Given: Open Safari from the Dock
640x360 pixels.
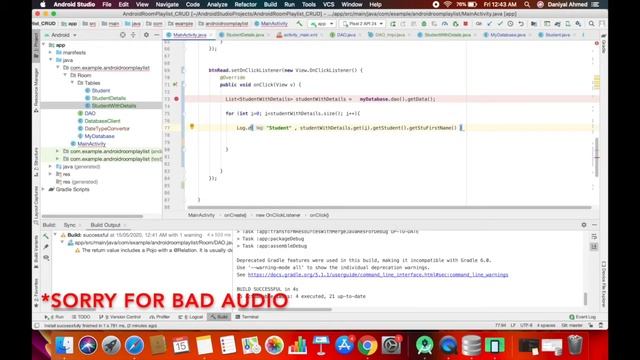Looking at the screenshot, I should tap(134, 345).
